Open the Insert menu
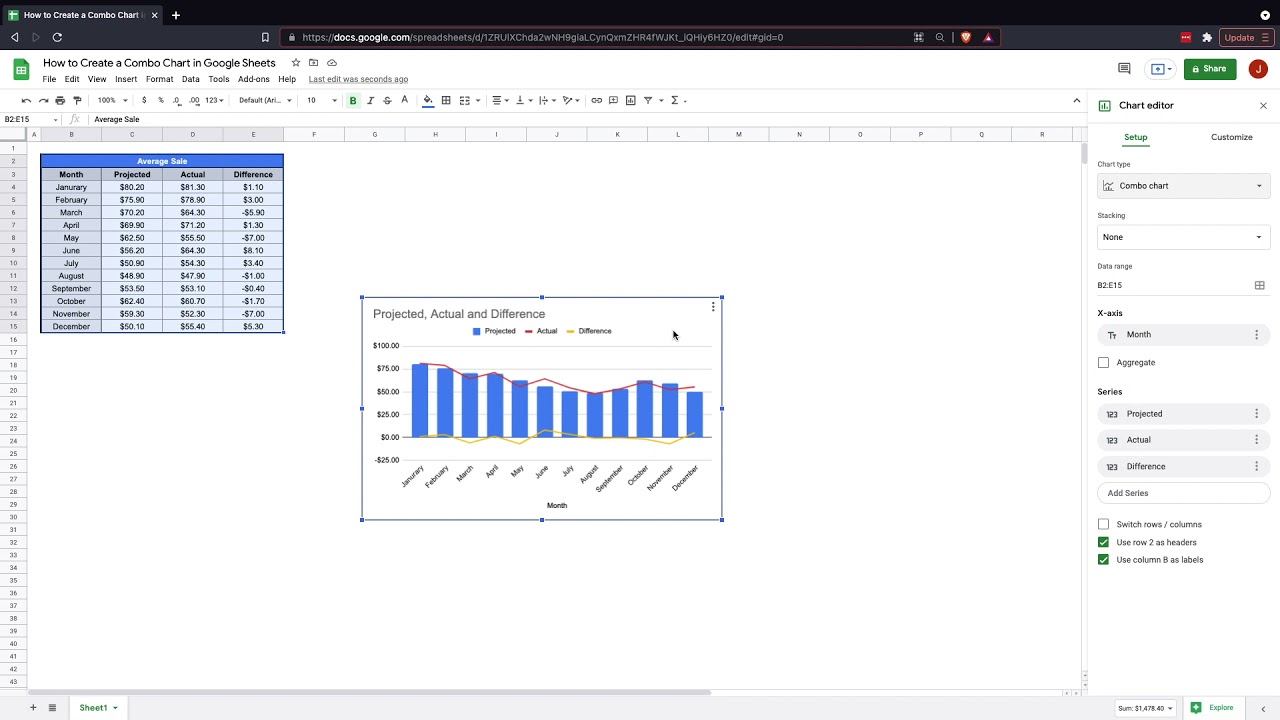Viewport: 1280px width, 720px height. [126, 79]
